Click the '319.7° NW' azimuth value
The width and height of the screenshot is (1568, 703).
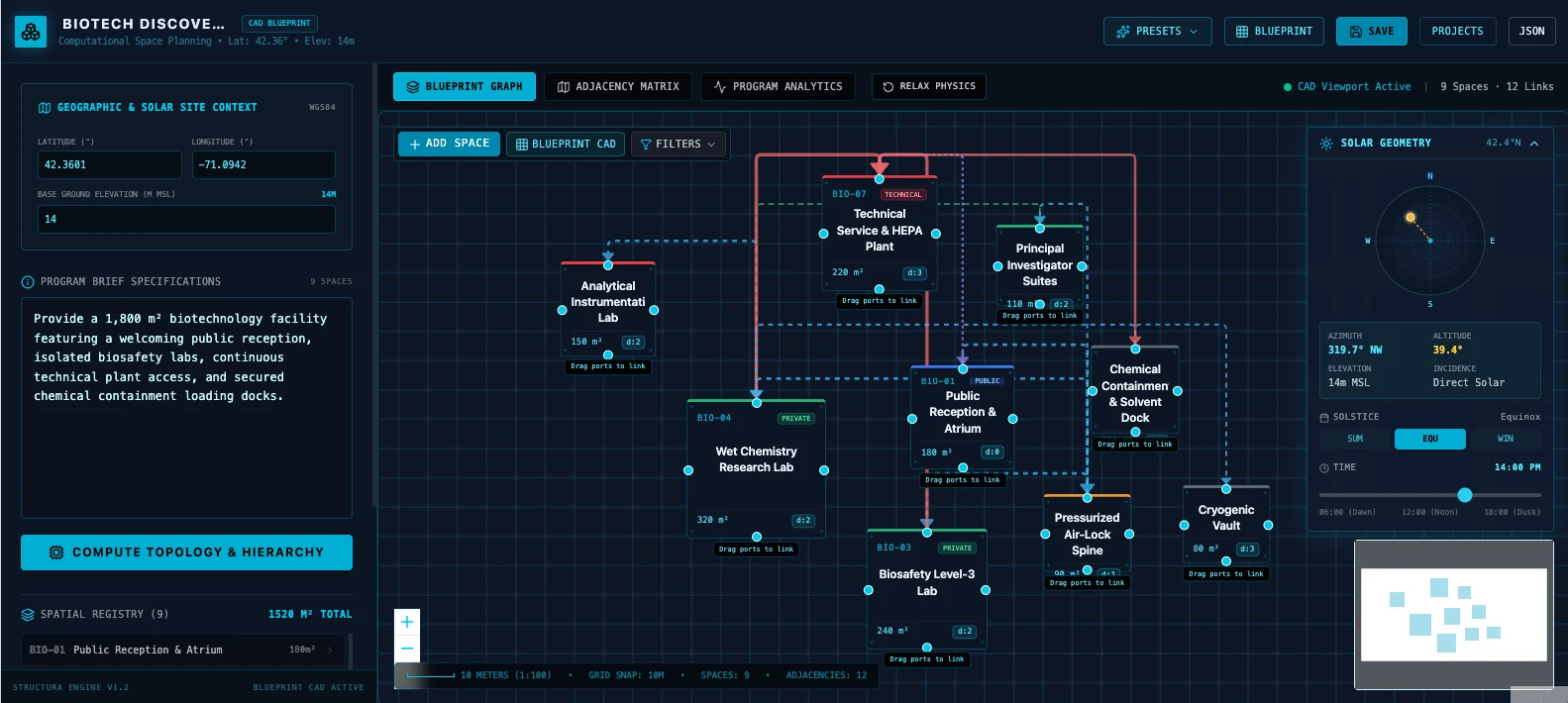coord(1355,351)
